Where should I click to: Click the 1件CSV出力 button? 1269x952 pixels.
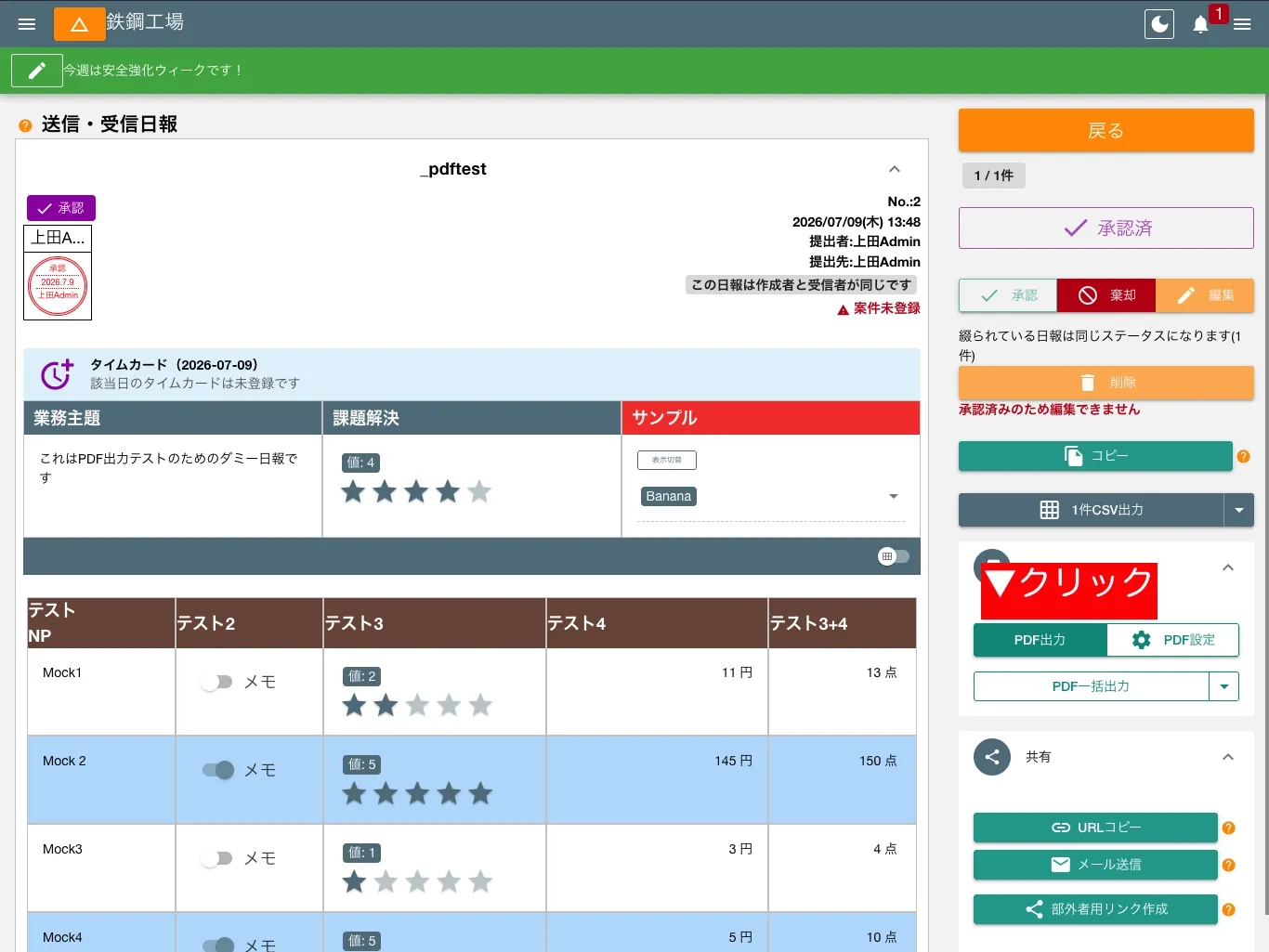click(1091, 510)
